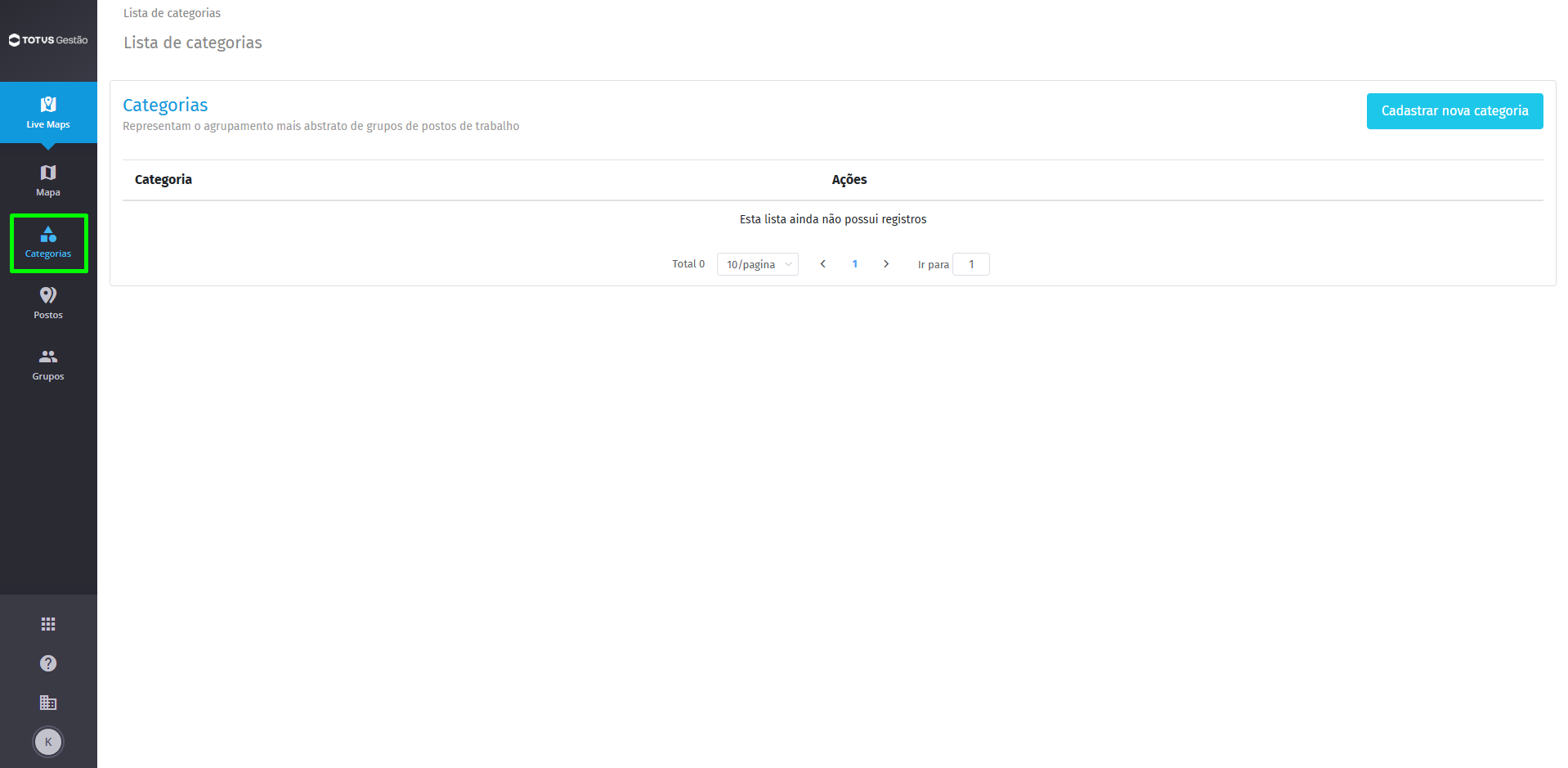Screen dimensions: 1568x768
Task: Open the apps grid icon
Action: click(x=48, y=624)
